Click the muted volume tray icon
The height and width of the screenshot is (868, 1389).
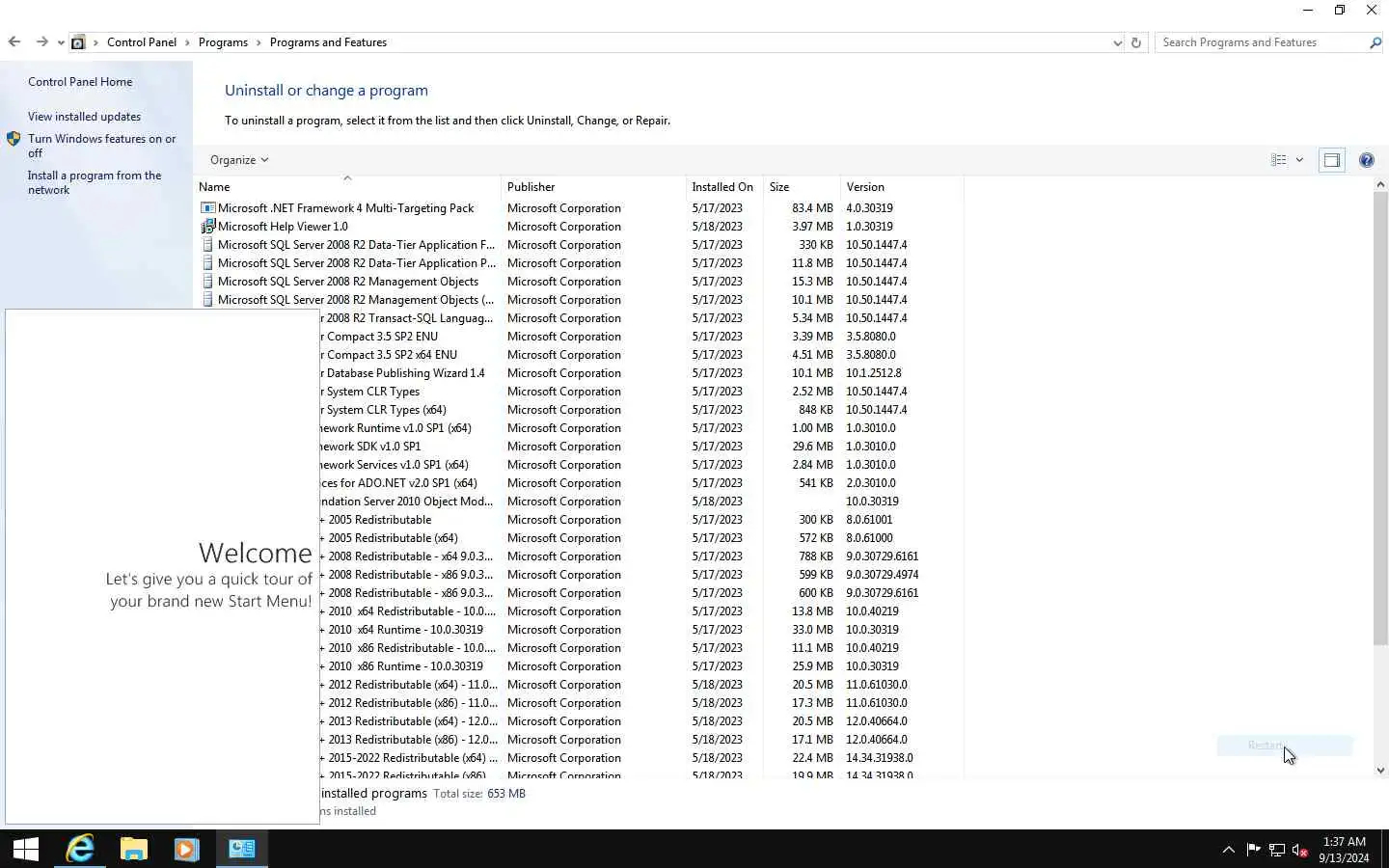(x=1300, y=850)
